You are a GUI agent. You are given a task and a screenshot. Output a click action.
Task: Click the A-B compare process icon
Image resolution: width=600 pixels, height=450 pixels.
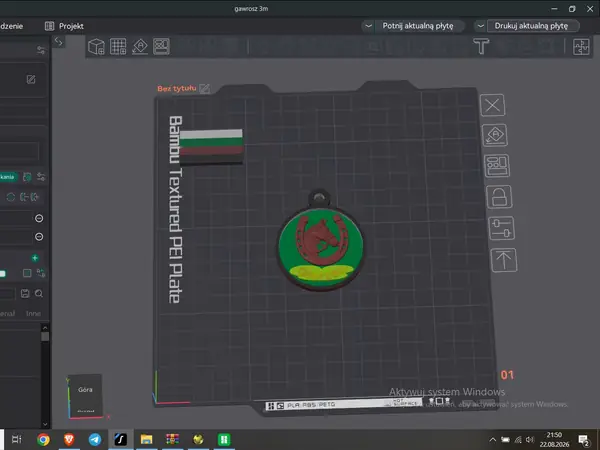pos(41,273)
